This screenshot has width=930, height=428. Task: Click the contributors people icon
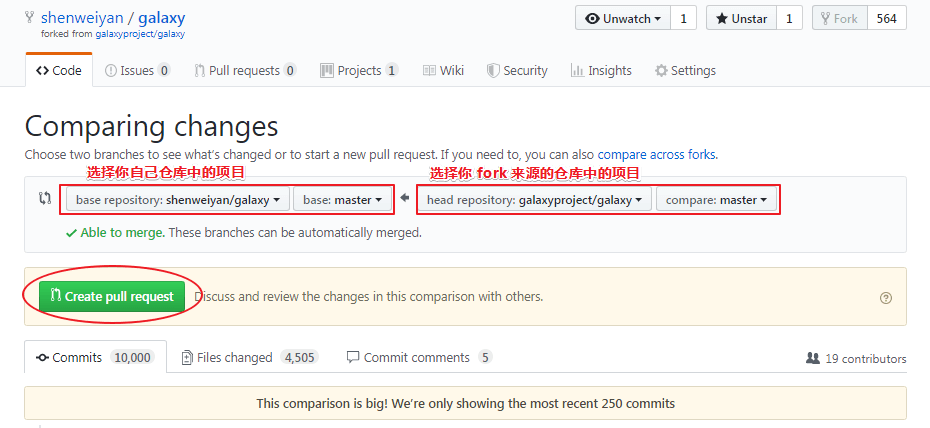813,358
